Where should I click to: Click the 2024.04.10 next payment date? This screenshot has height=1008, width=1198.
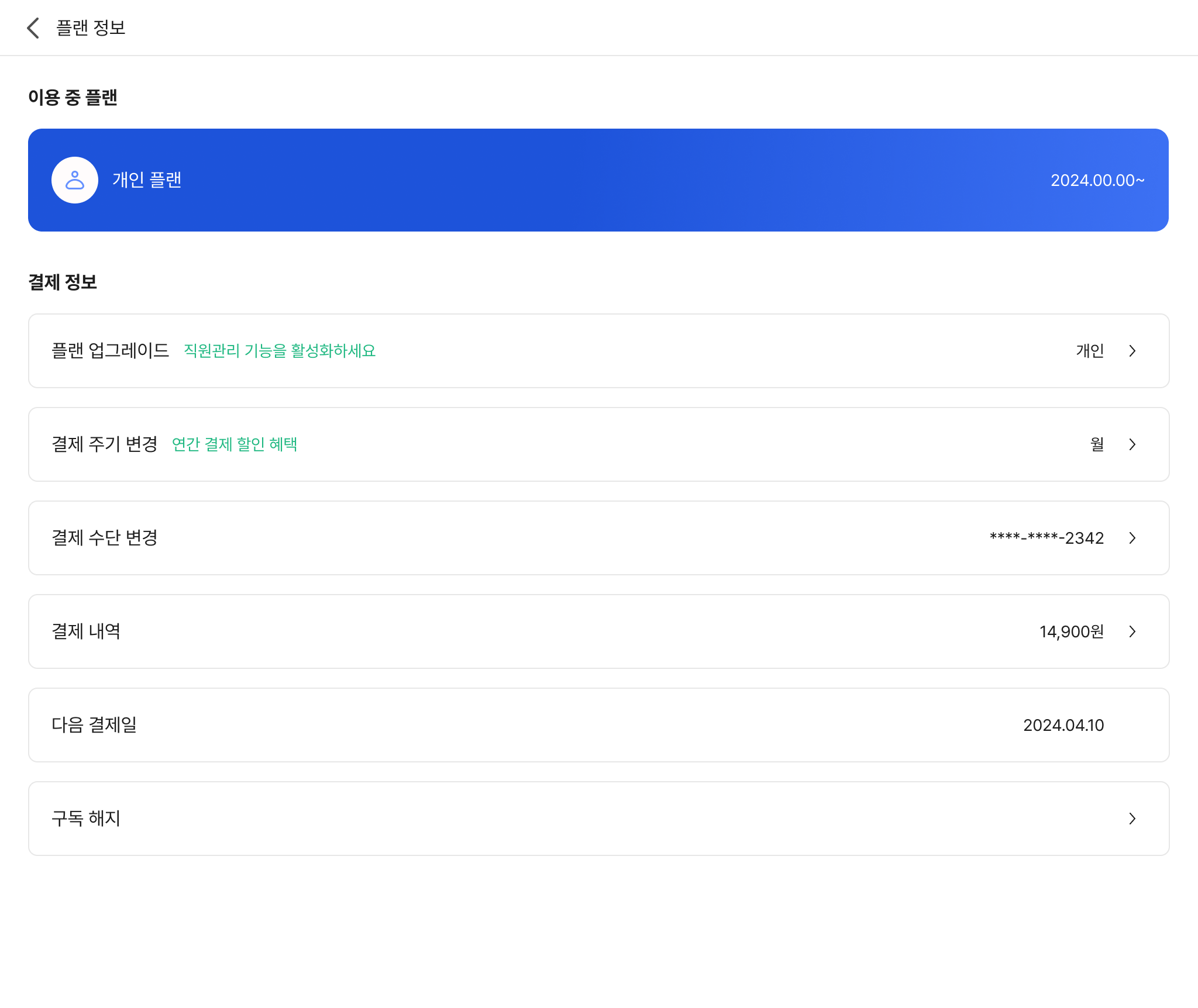pyautogui.click(x=1063, y=725)
